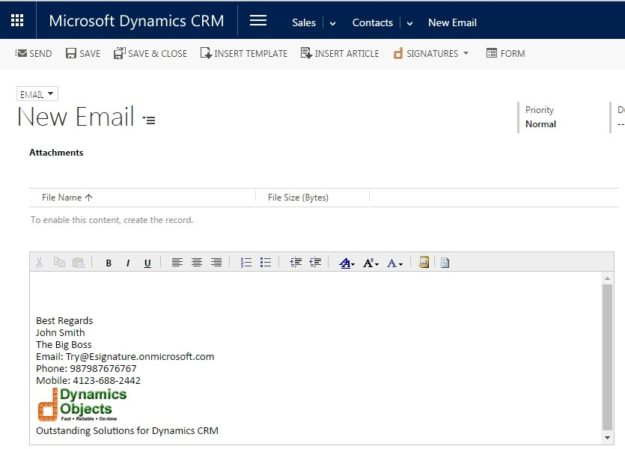Open the font size dropdown
The image size is (625, 449).
point(370,263)
